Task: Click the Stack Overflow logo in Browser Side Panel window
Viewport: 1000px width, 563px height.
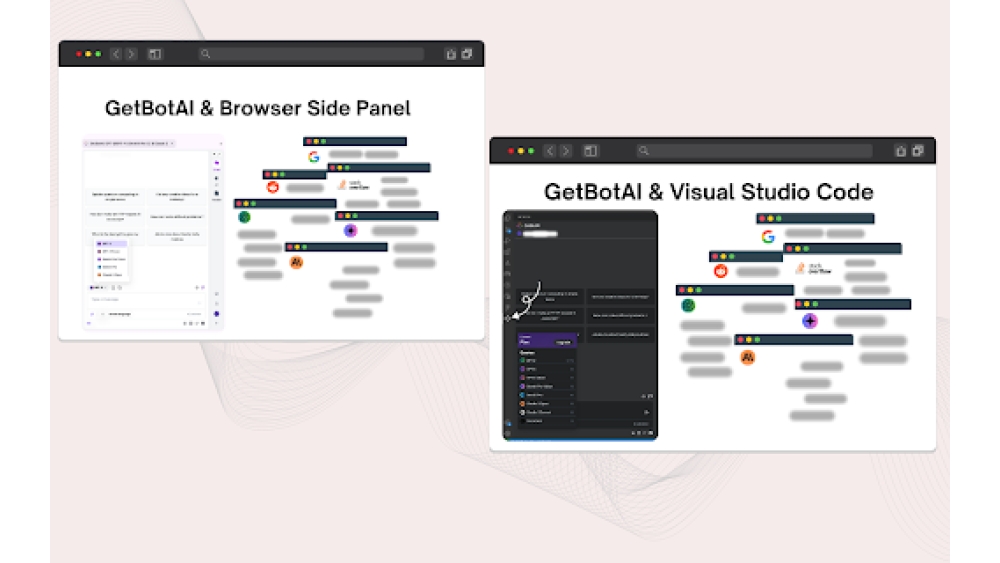Action: click(x=354, y=185)
